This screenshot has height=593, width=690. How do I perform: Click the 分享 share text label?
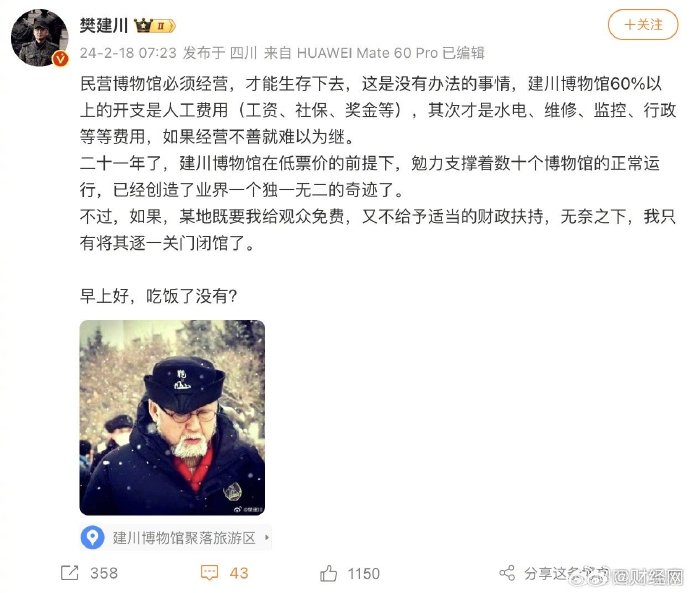coord(538,573)
